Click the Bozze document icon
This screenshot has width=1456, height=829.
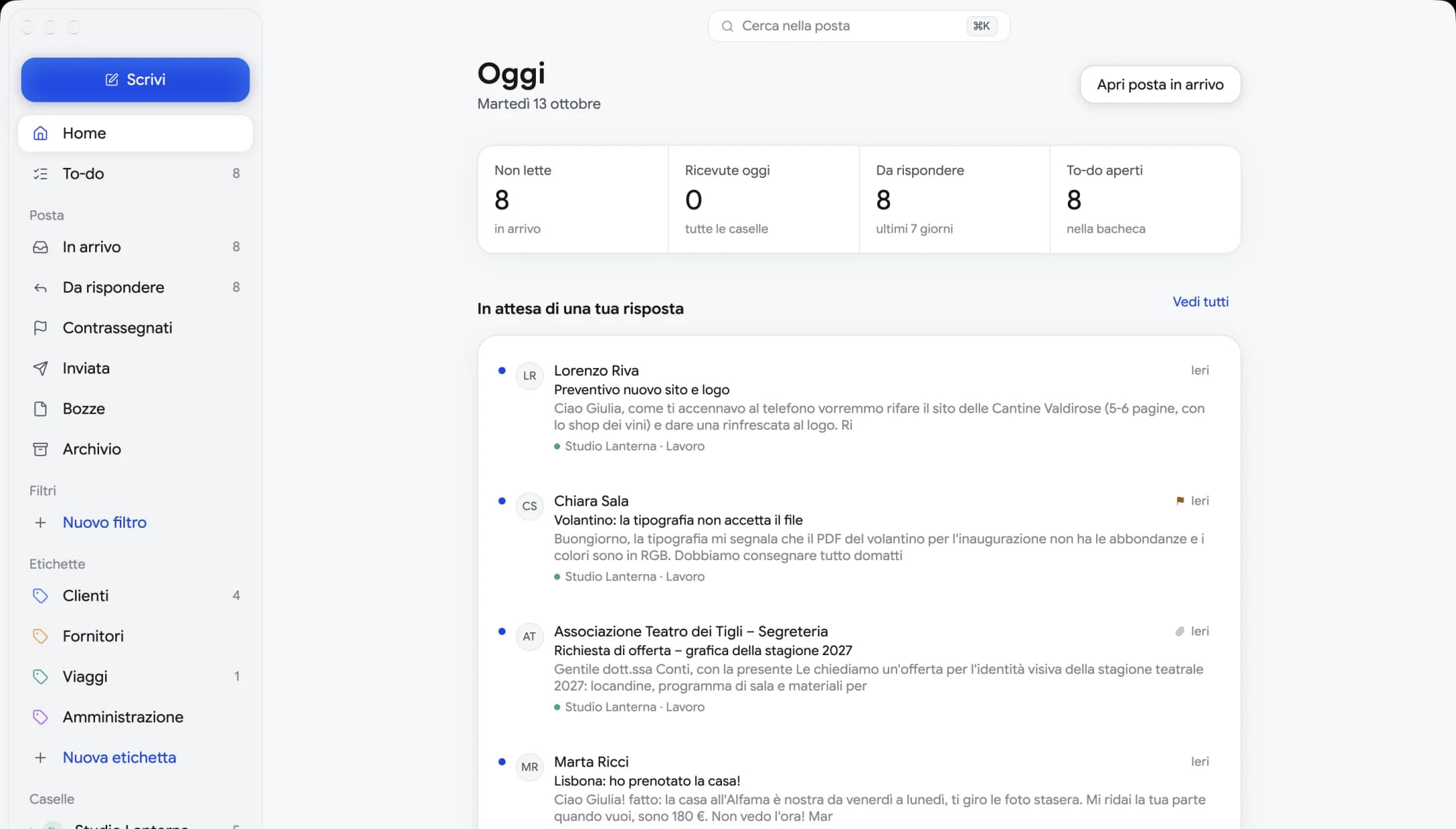(40, 408)
